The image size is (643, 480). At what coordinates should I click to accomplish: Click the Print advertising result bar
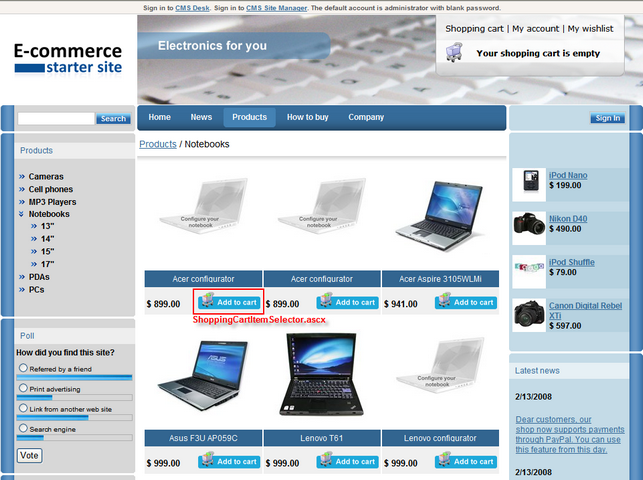(75, 398)
